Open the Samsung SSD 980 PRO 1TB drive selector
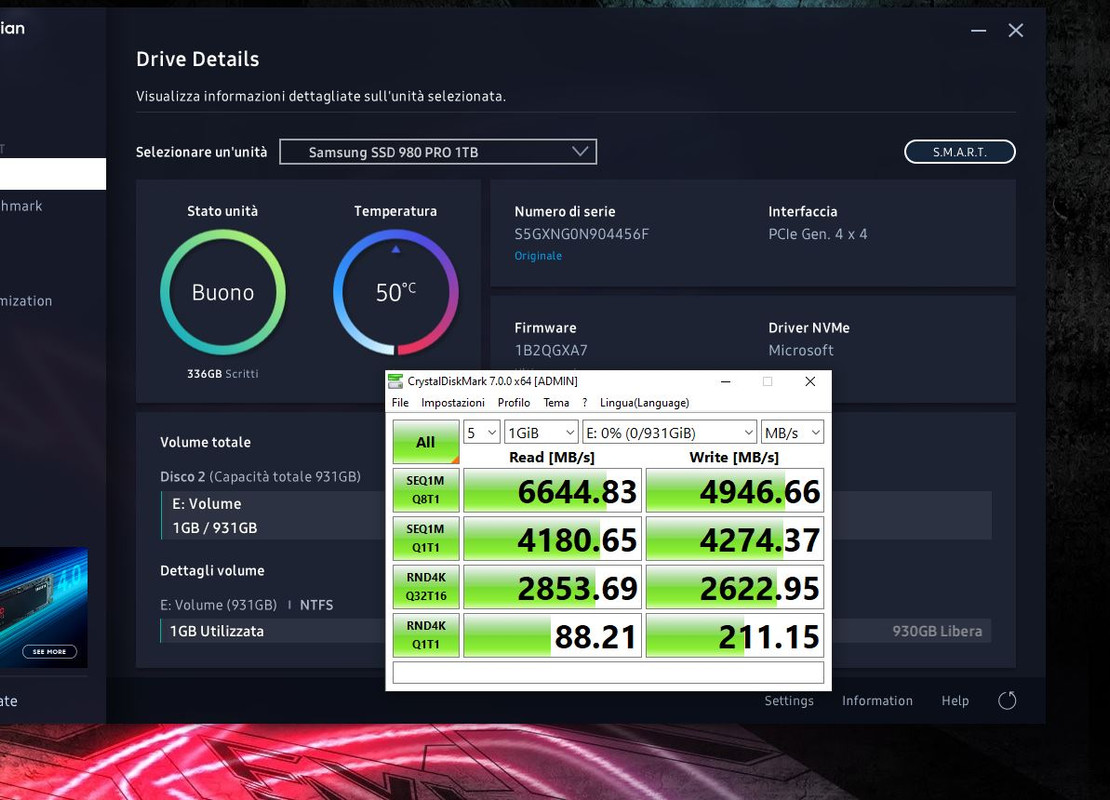Image resolution: width=1110 pixels, height=800 pixels. [x=438, y=152]
